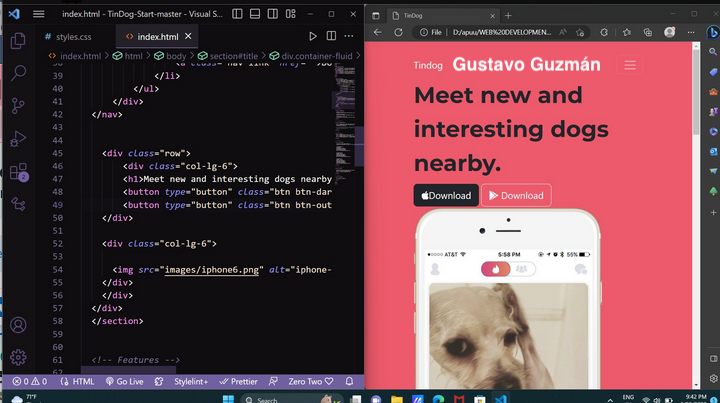This screenshot has height=403, width=720.
Task: Open Customize Layout in title bar
Action: click(x=291, y=14)
